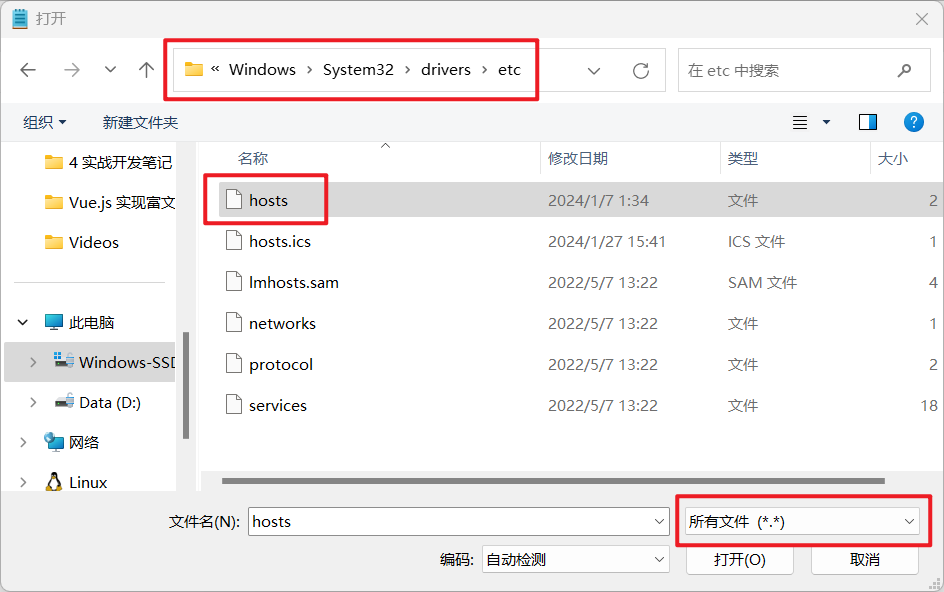Image resolution: width=944 pixels, height=592 pixels.
Task: Toggle the preview pane icon
Action: [867, 122]
